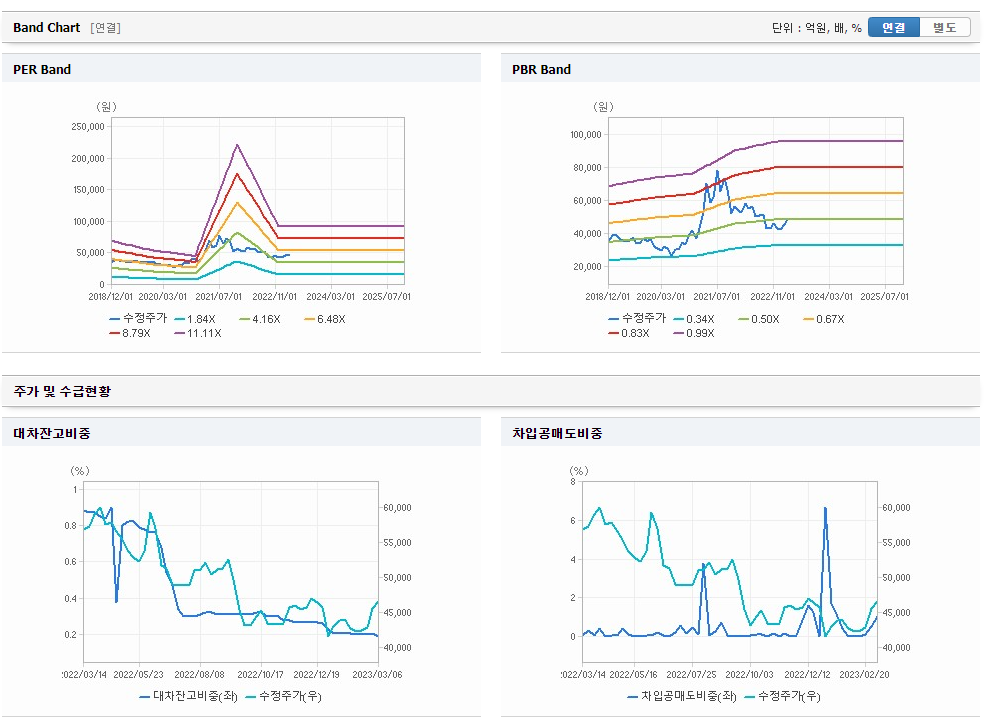Toggle the 차입공매도비중(좌) legend entry
This screenshot has width=993, height=723.
(x=682, y=696)
